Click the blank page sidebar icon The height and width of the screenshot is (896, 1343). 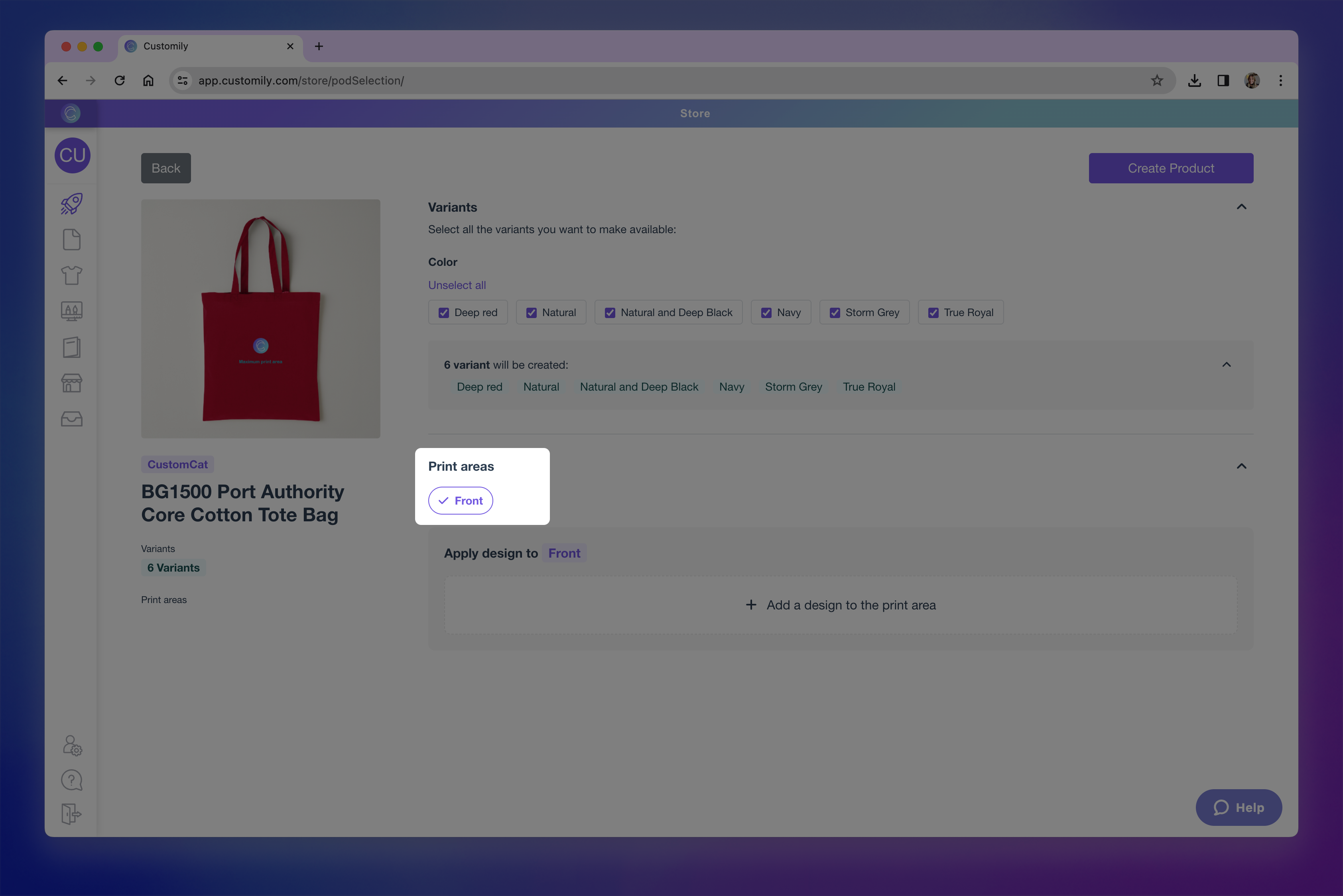[x=71, y=240]
